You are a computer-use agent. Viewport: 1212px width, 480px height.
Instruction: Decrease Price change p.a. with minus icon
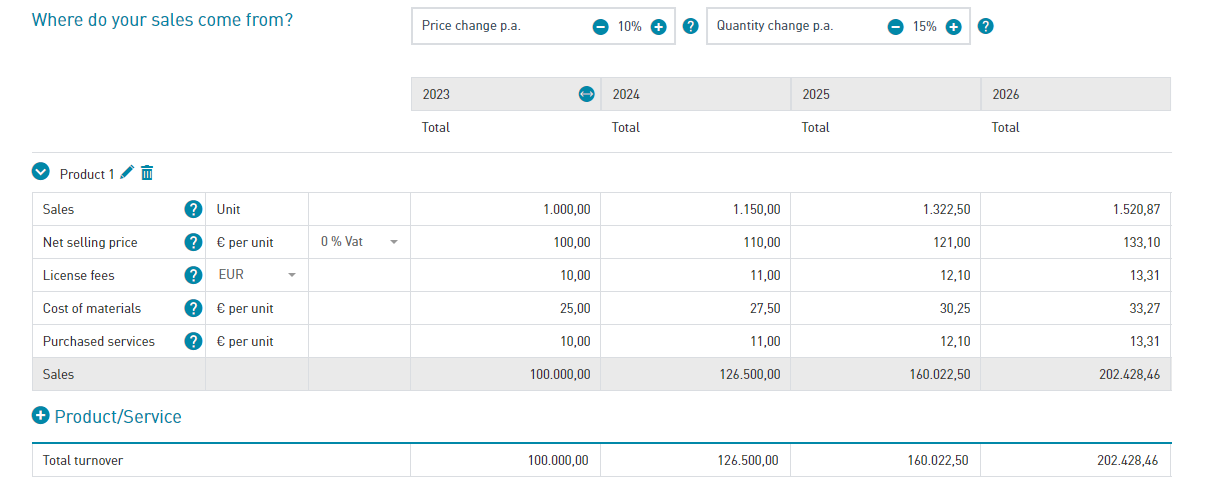coord(600,27)
